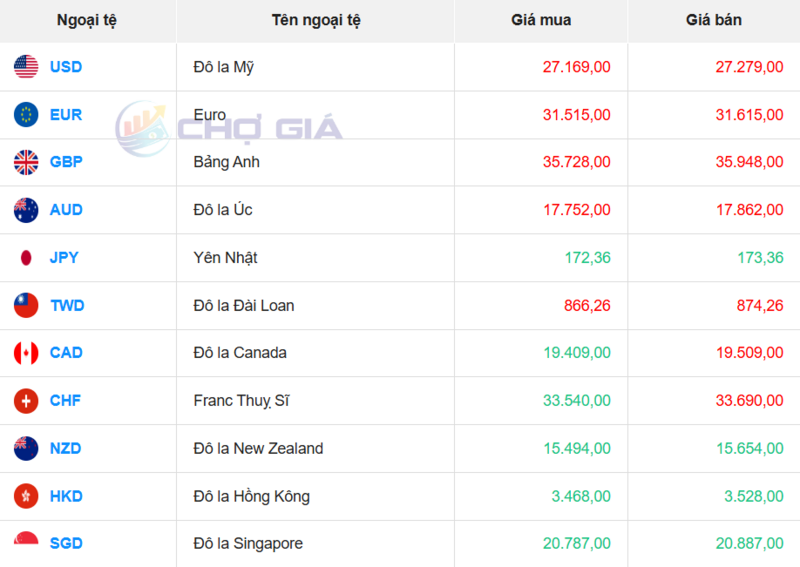Click the Japan flag icon
This screenshot has width=800, height=567.
(26, 258)
